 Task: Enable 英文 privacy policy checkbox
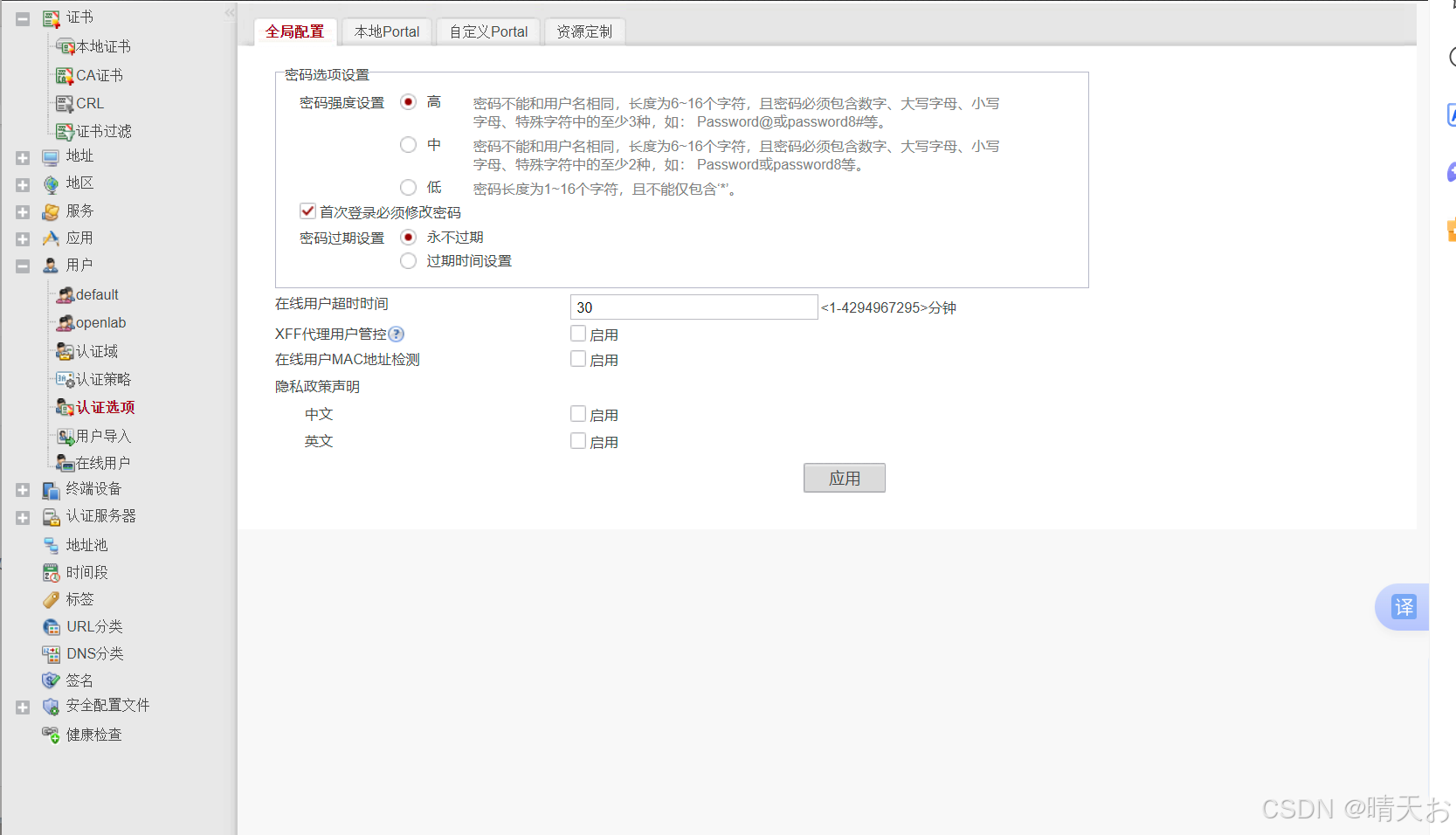tap(578, 440)
